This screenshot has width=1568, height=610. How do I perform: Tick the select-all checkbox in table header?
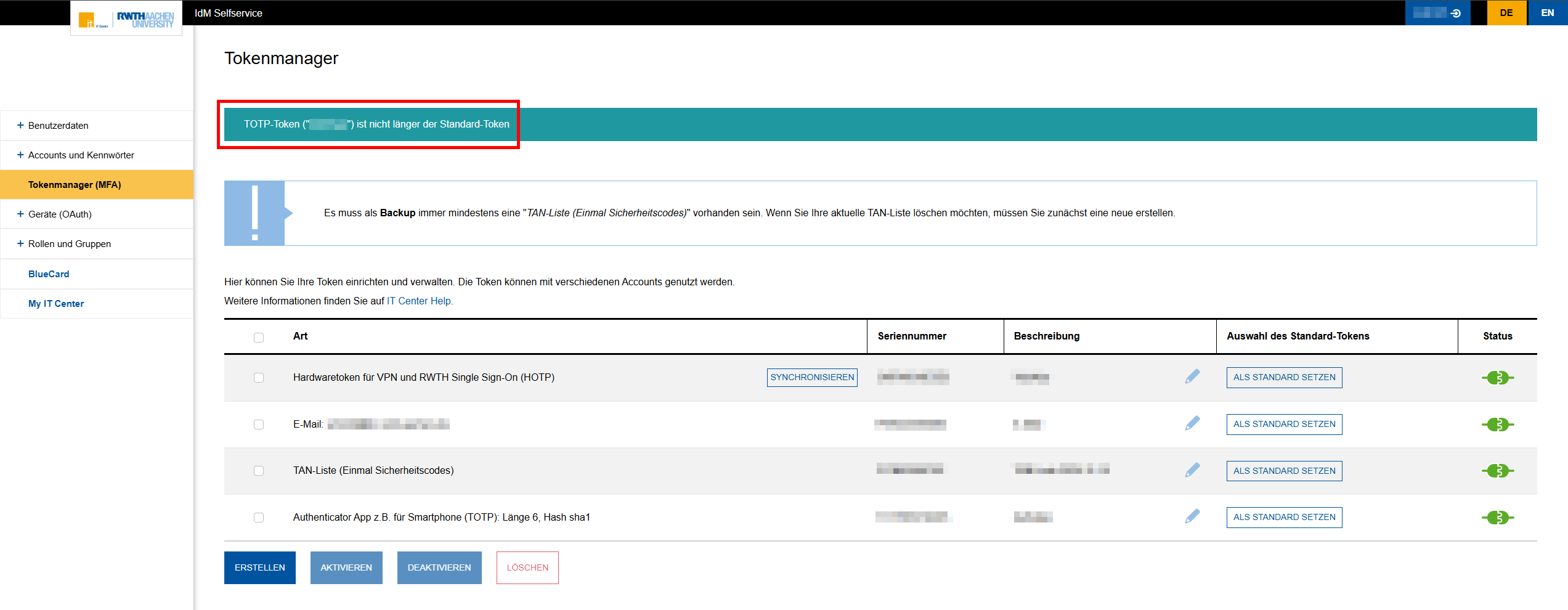[259, 337]
